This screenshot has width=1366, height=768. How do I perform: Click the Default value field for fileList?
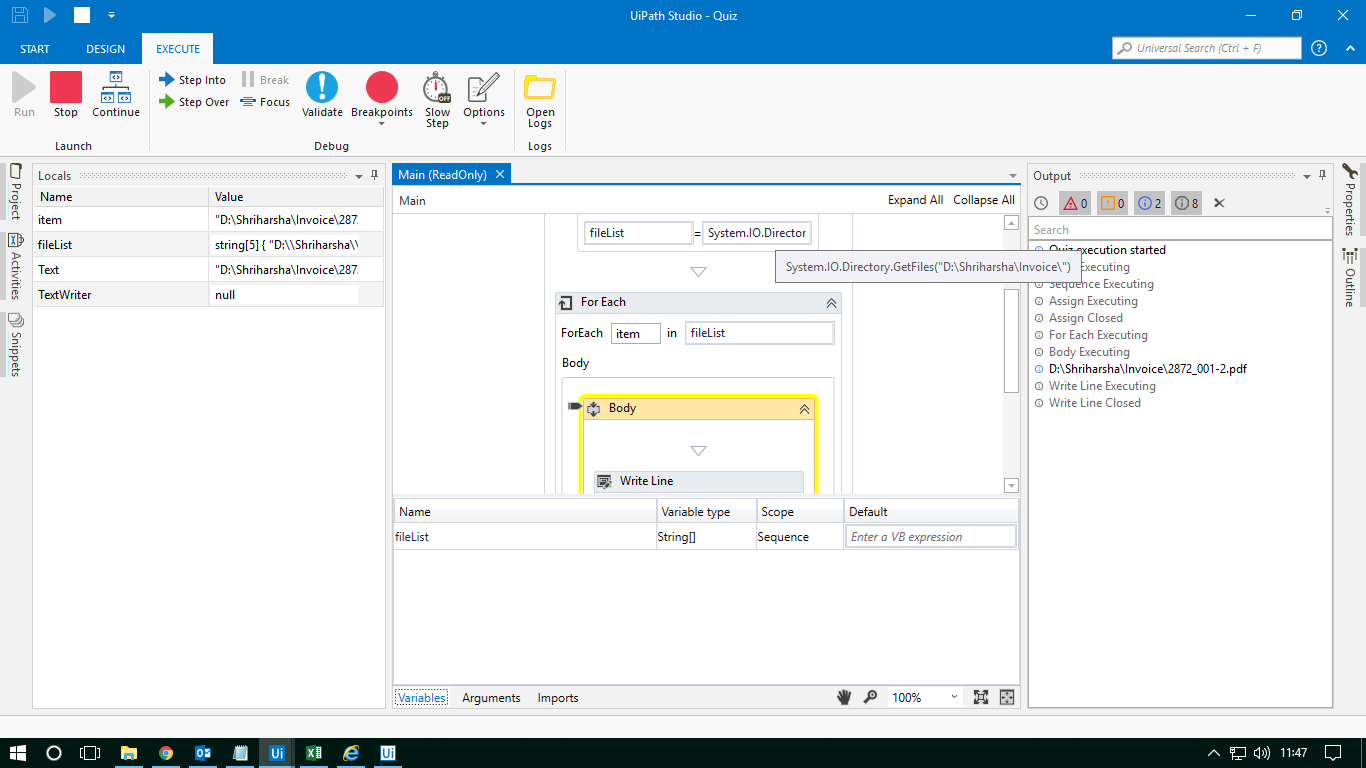(931, 537)
